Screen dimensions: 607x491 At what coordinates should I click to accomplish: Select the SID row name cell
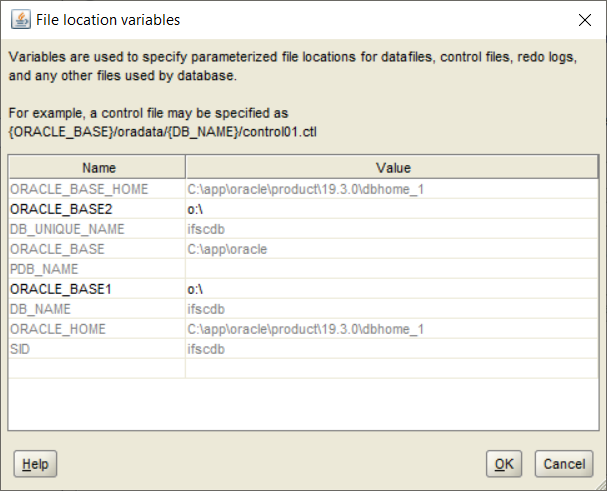[x=97, y=349]
